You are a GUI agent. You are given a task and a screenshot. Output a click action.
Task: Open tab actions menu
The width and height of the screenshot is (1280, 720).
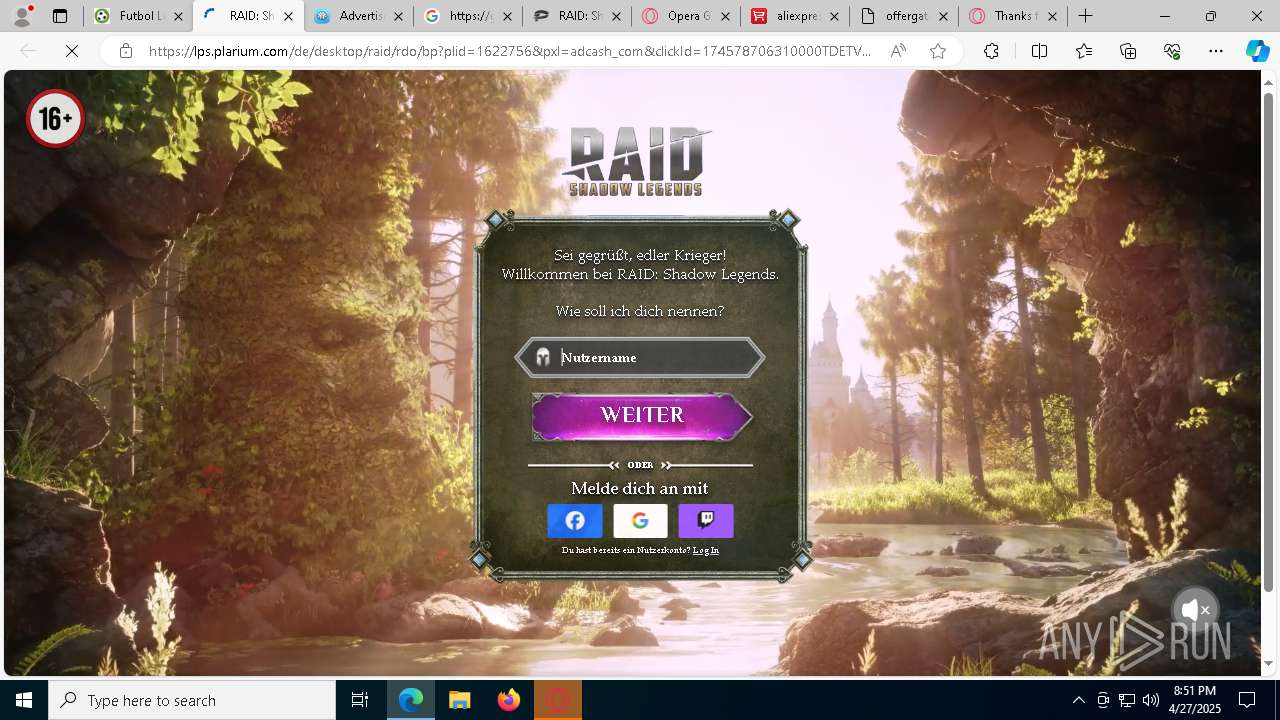(60, 16)
